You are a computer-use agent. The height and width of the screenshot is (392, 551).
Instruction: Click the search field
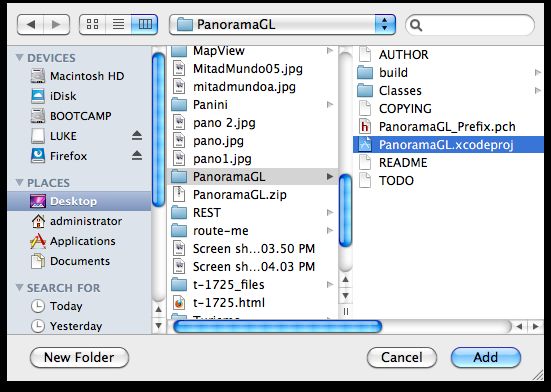(x=470, y=25)
